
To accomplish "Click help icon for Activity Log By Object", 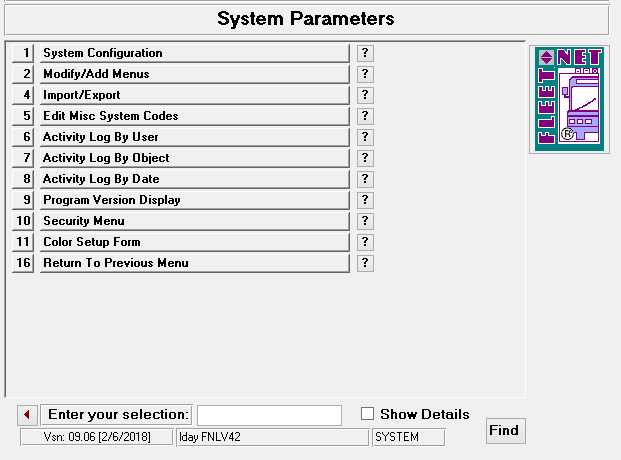I will pos(366,158).
